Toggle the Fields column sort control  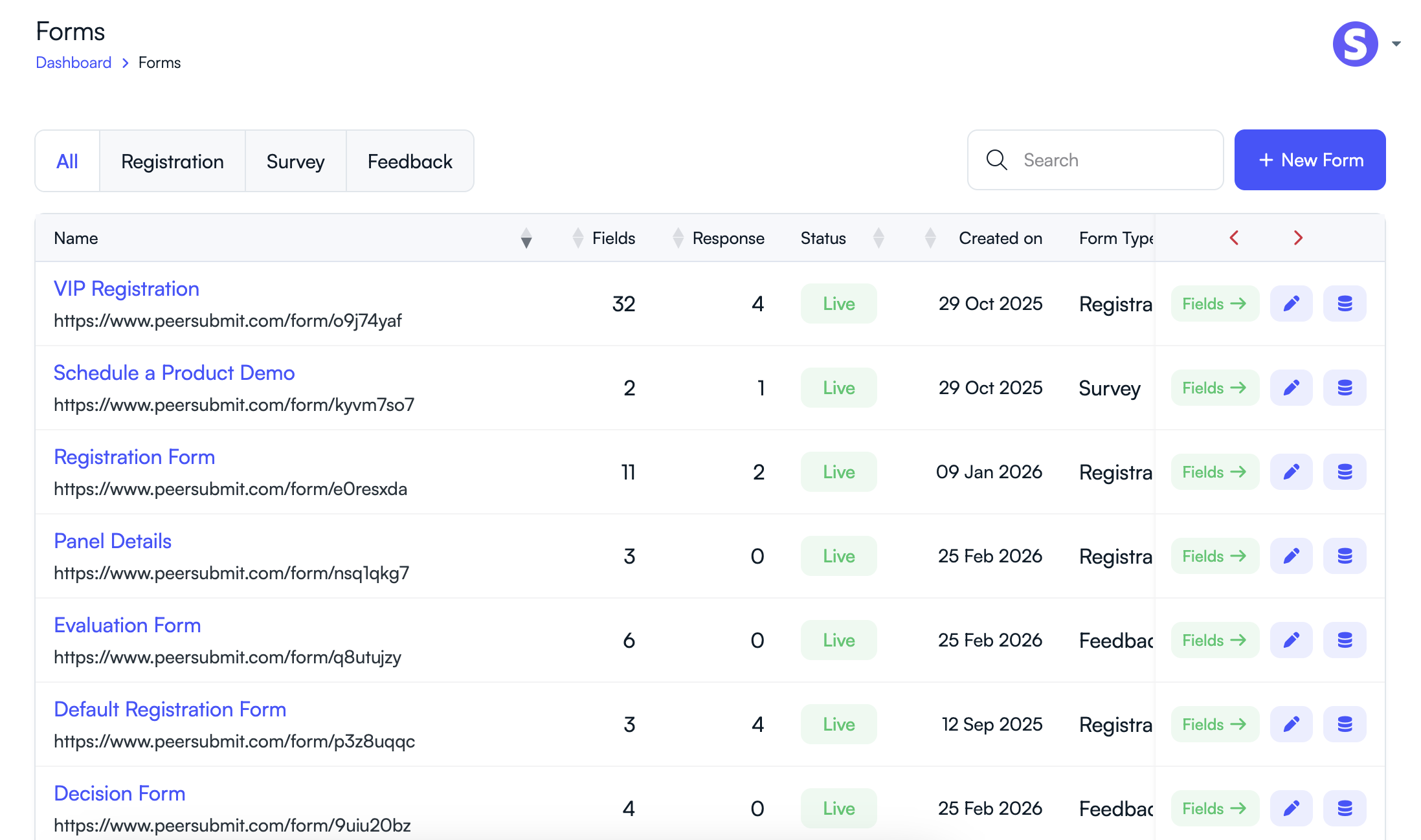click(577, 238)
